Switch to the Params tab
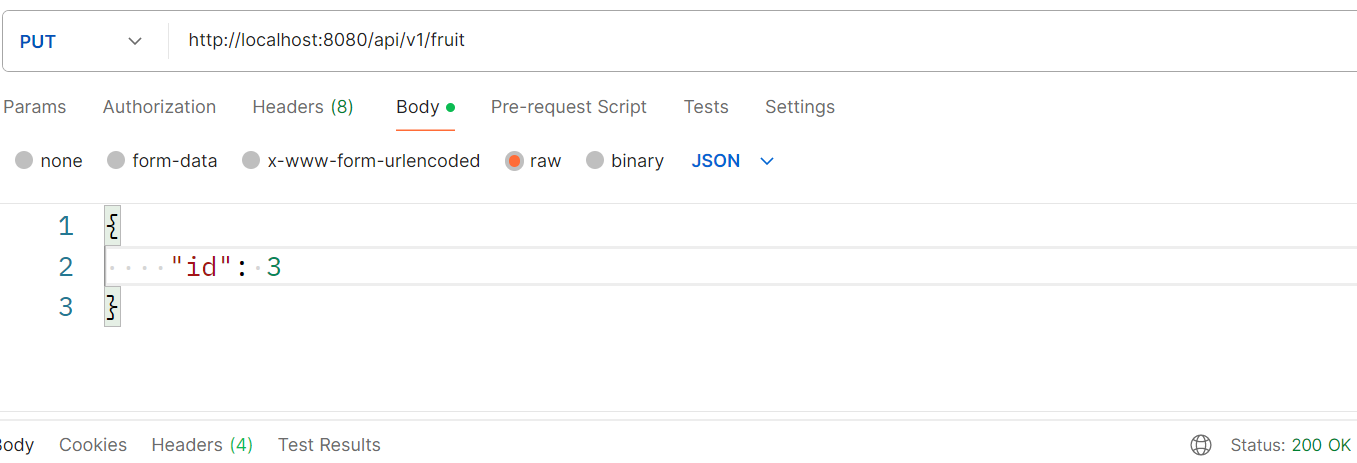Screen dimensions: 1357x463 point(35,107)
